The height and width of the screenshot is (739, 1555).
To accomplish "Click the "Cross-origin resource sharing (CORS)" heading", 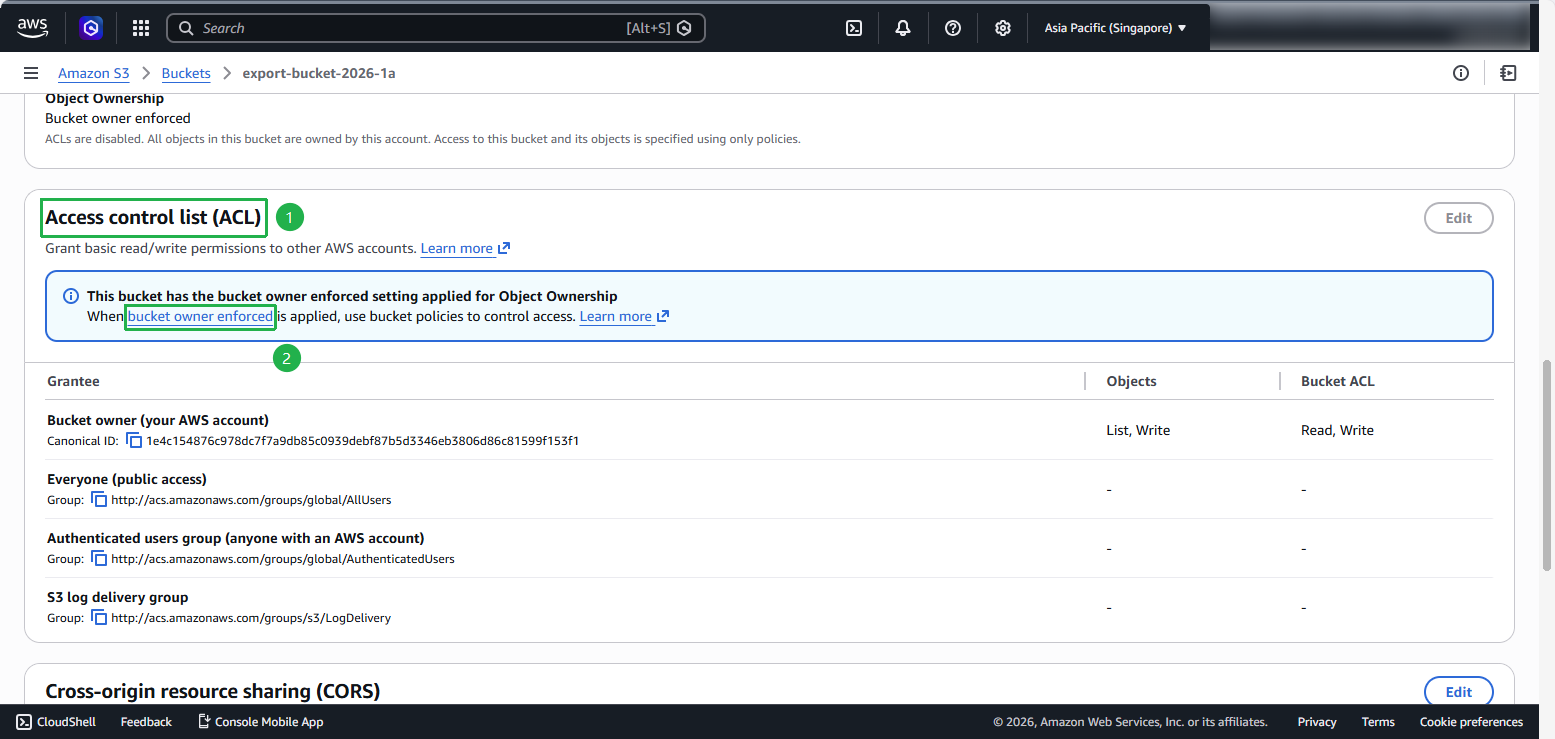I will pos(213,691).
